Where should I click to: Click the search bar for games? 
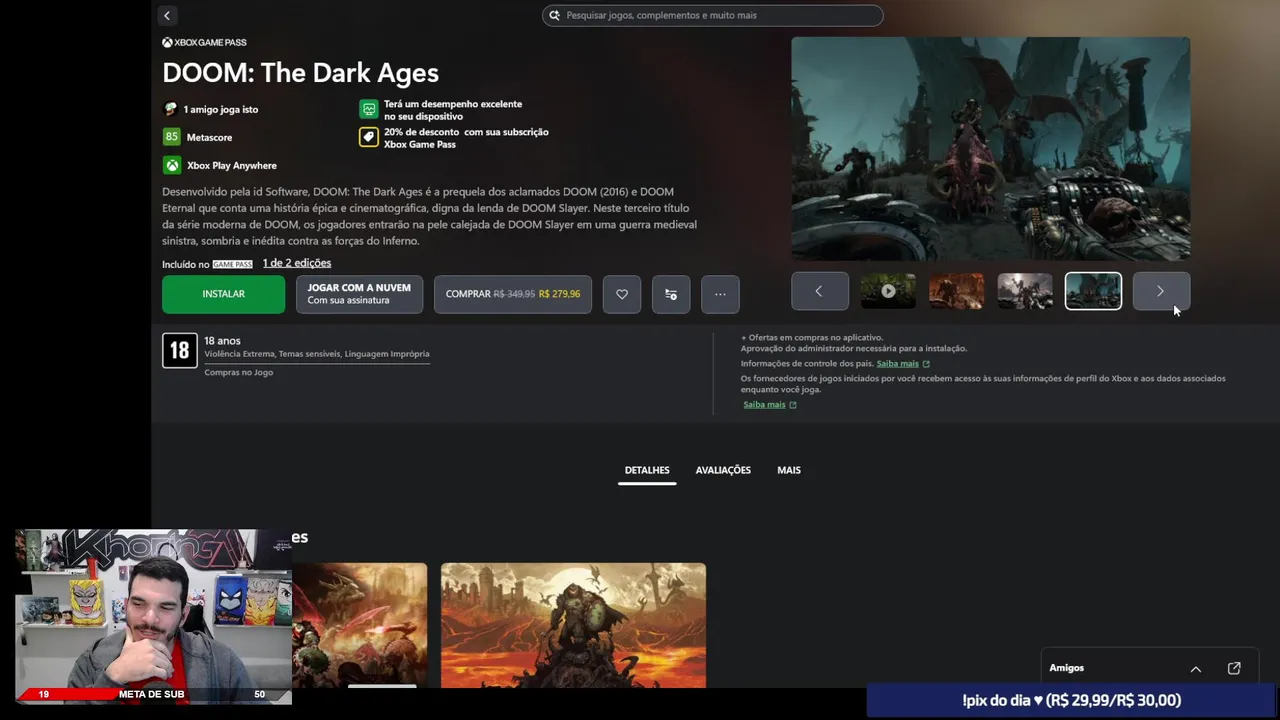713,15
